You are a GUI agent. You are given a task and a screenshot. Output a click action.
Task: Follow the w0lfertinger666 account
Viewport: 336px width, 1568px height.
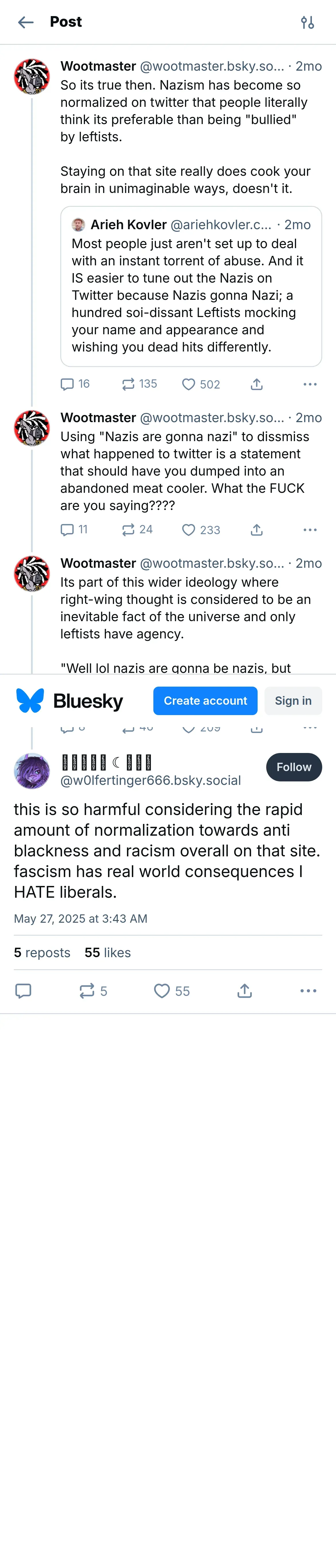(x=293, y=767)
